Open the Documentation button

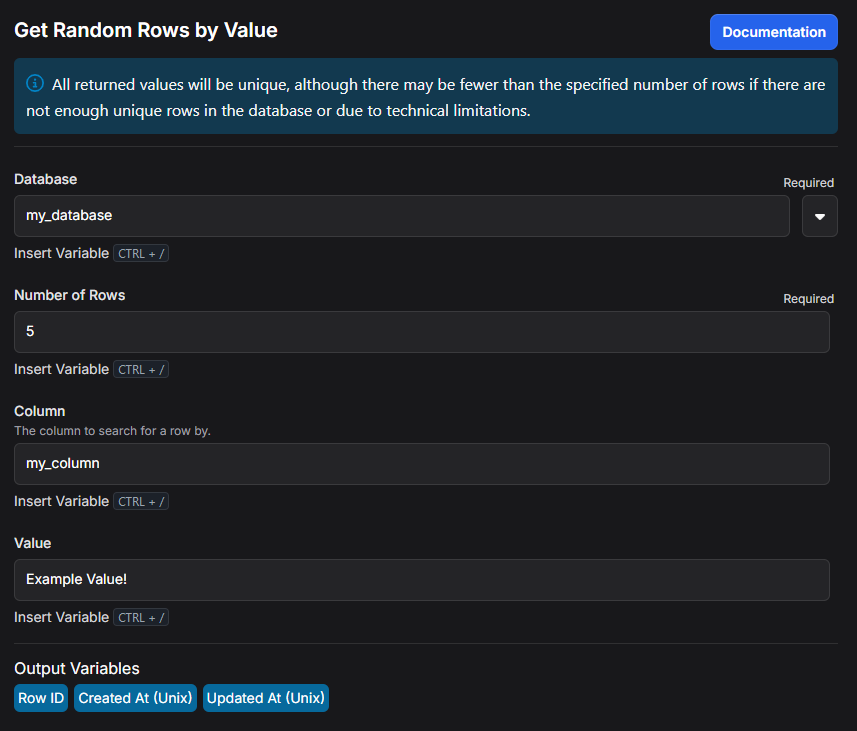[x=773, y=32]
